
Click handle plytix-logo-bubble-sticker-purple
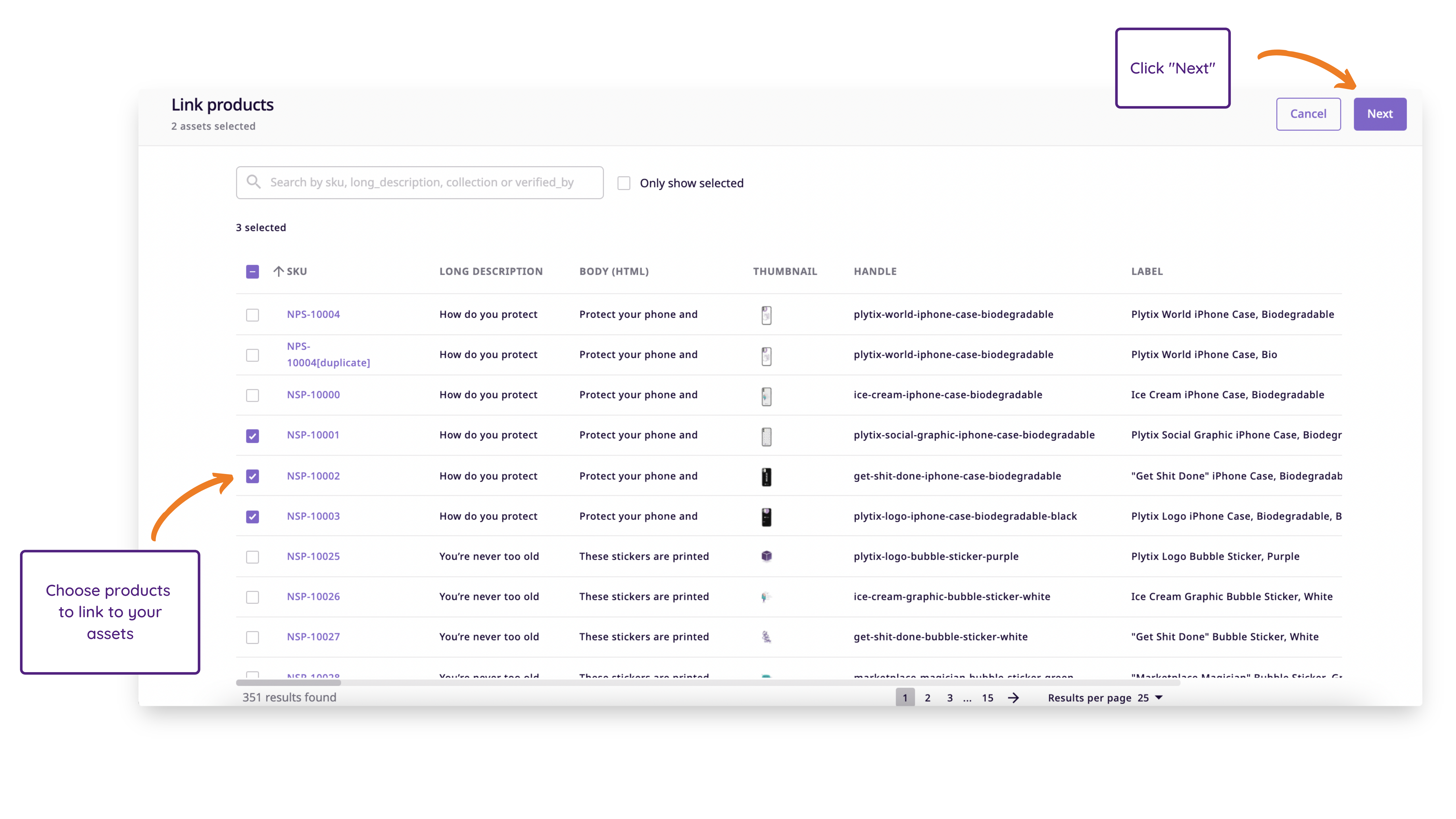(936, 556)
